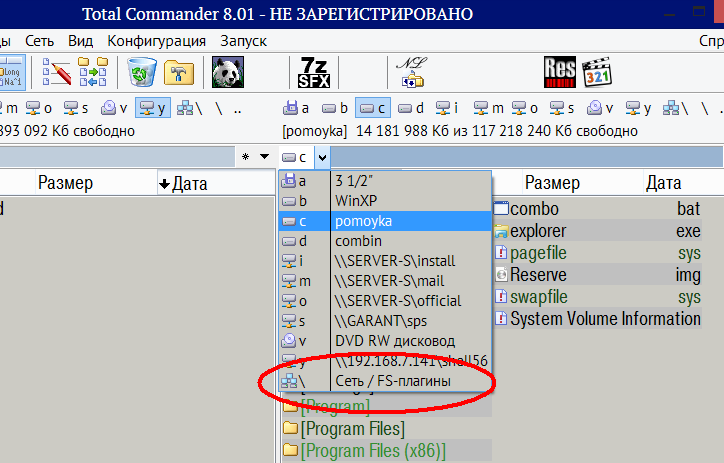Select drive y in left drive bar
724x463 pixels.
click(153, 108)
